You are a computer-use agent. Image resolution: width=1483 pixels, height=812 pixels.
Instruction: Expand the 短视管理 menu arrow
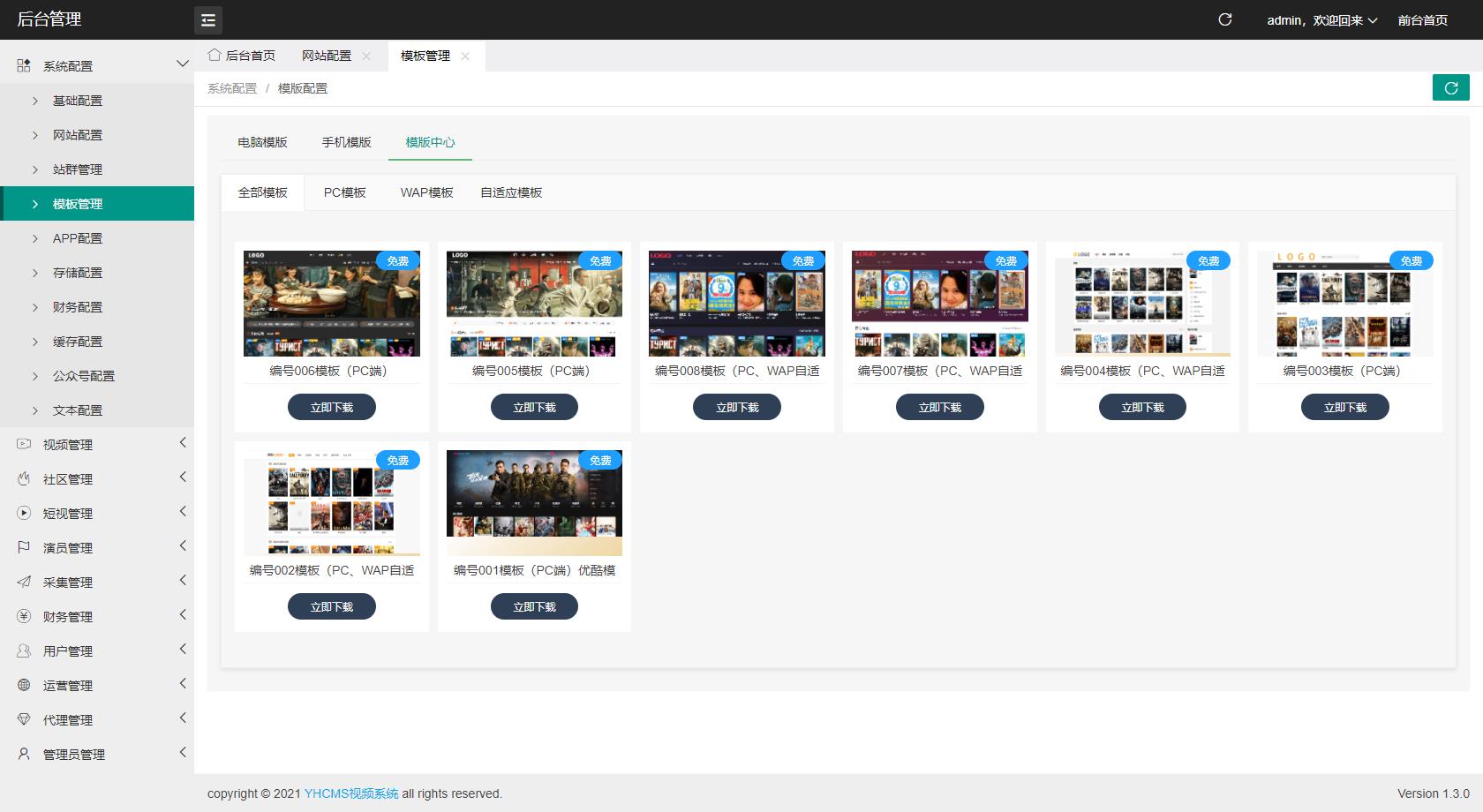[x=183, y=511]
